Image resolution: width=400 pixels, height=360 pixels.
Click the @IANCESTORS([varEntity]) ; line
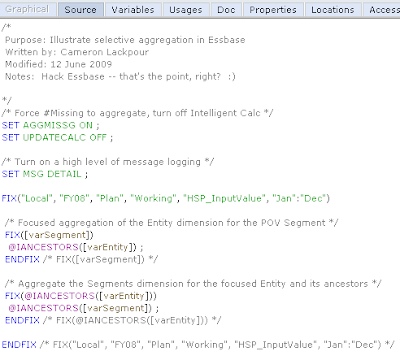click(x=76, y=247)
